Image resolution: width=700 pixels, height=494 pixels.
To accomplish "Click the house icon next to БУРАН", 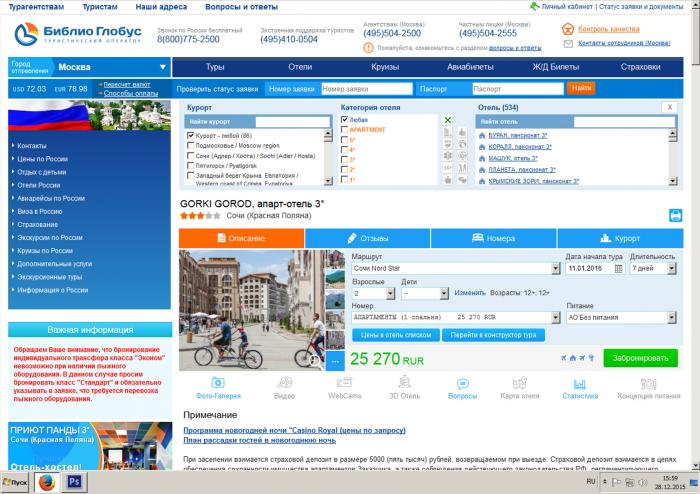I will (x=482, y=135).
